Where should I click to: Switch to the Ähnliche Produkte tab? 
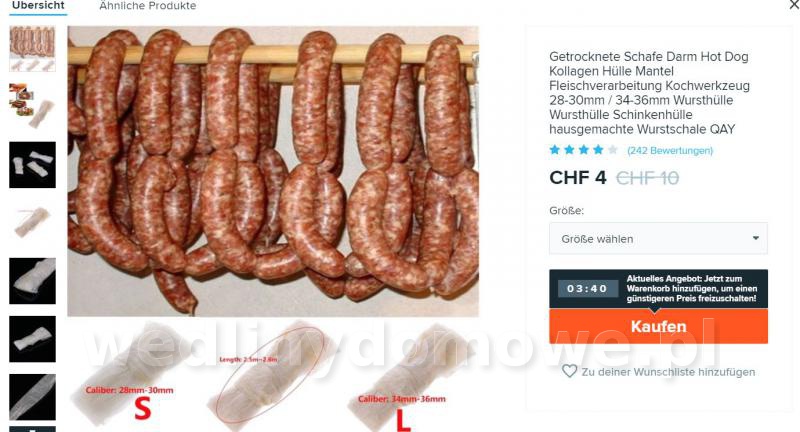[x=147, y=6]
